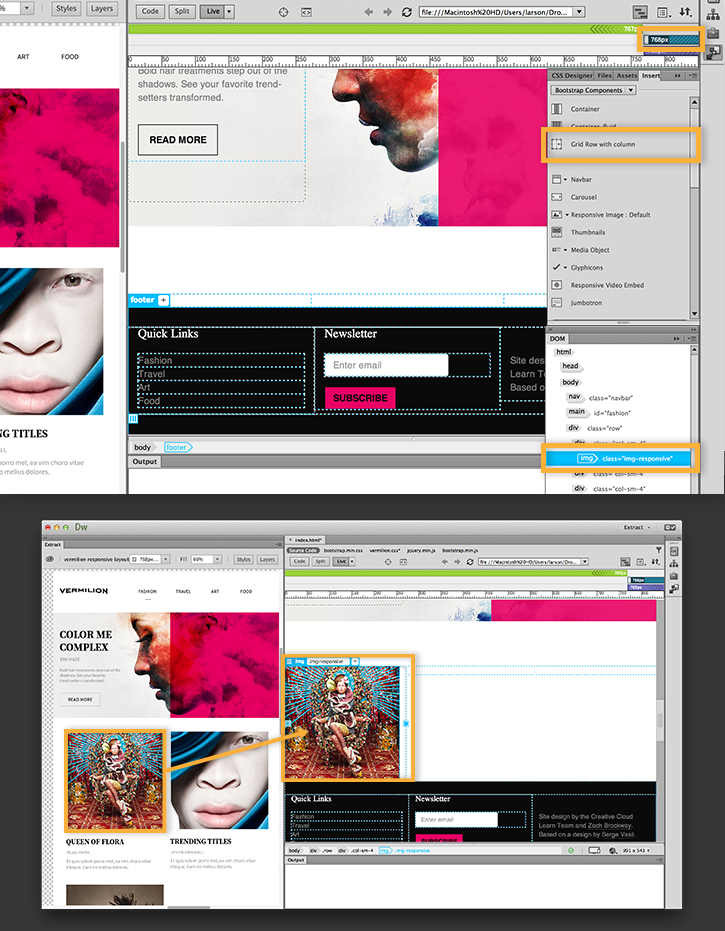
Task: Click filter icon in lower window file bar
Action: click(658, 550)
